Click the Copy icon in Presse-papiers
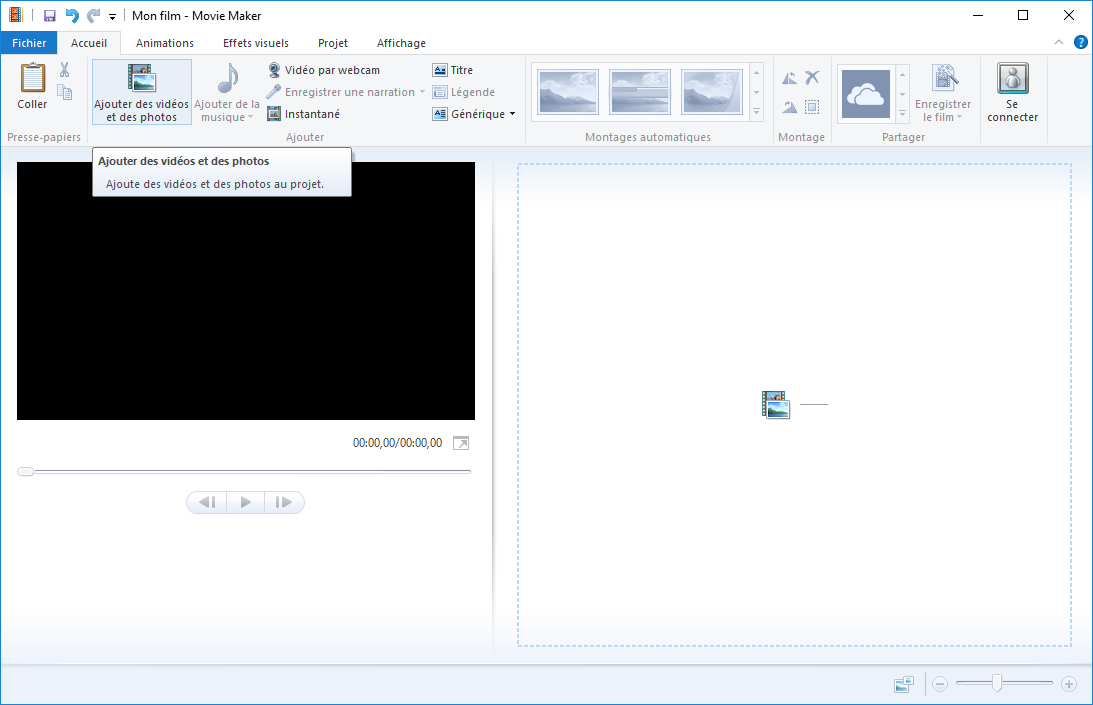 click(64, 92)
